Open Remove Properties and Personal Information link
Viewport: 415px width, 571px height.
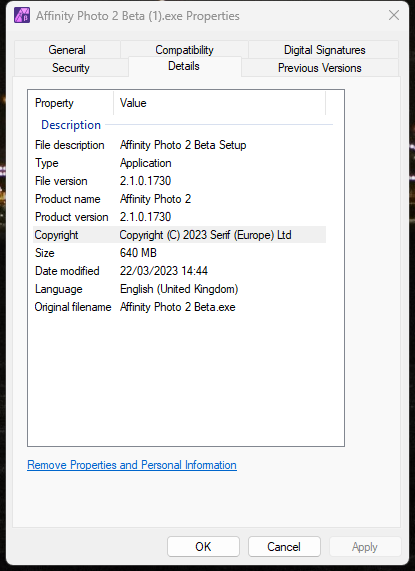click(x=132, y=465)
